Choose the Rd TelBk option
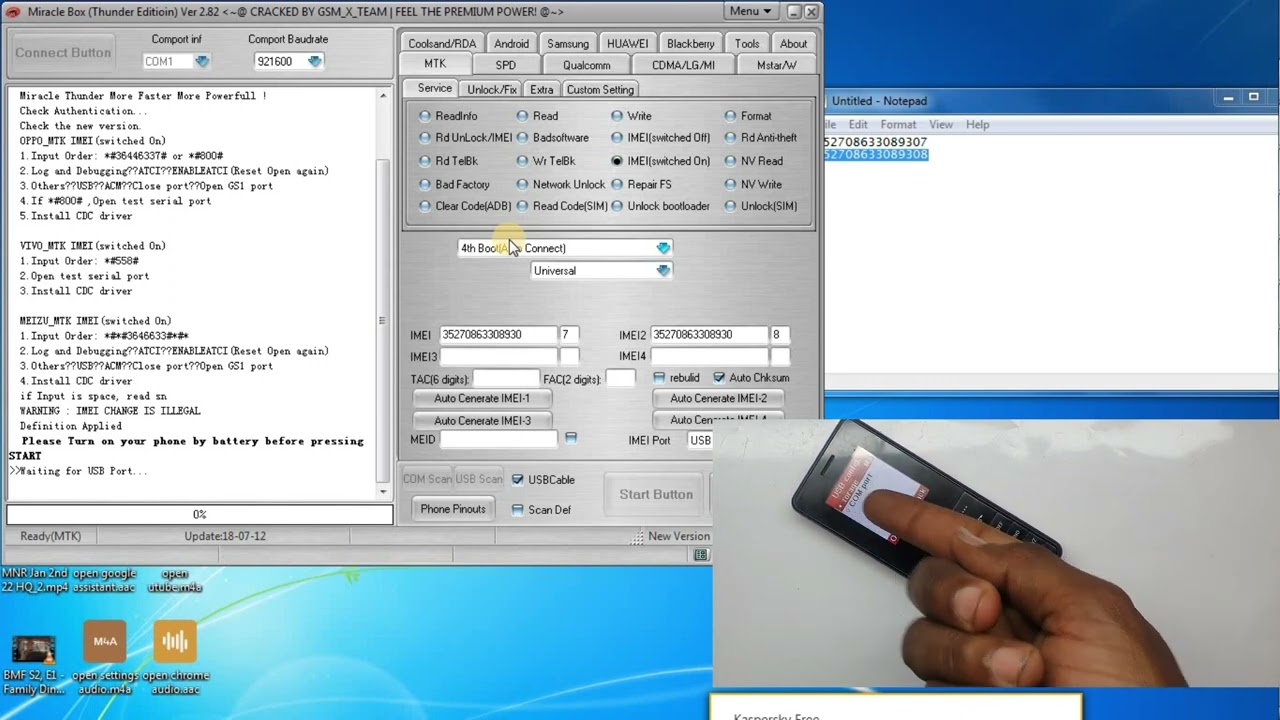Screen dimensions: 1280x720 coord(425,161)
